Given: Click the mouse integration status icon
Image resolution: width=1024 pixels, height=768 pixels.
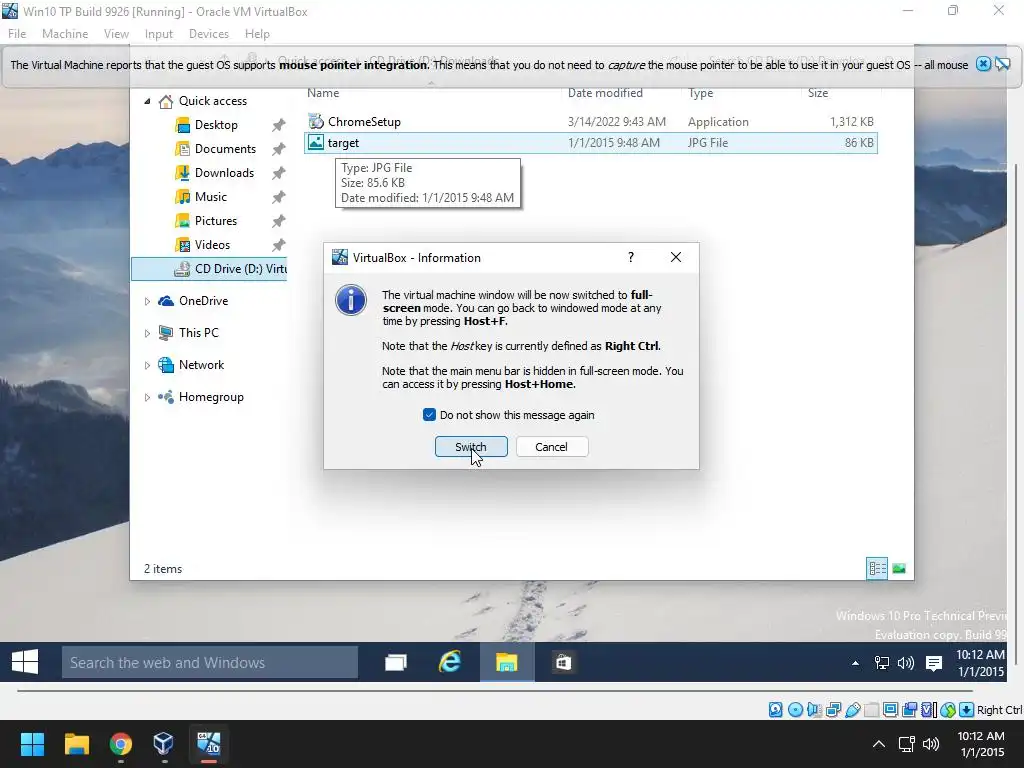Looking at the screenshot, I should point(948,710).
